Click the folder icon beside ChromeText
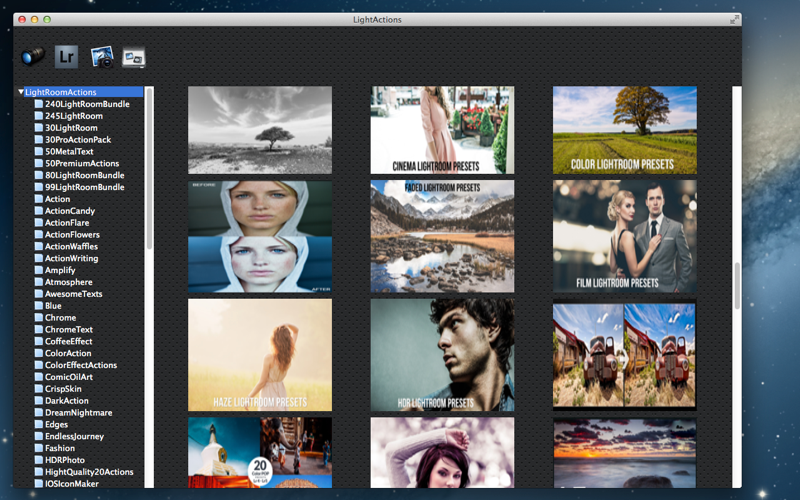This screenshot has height=500, width=800. tap(39, 329)
